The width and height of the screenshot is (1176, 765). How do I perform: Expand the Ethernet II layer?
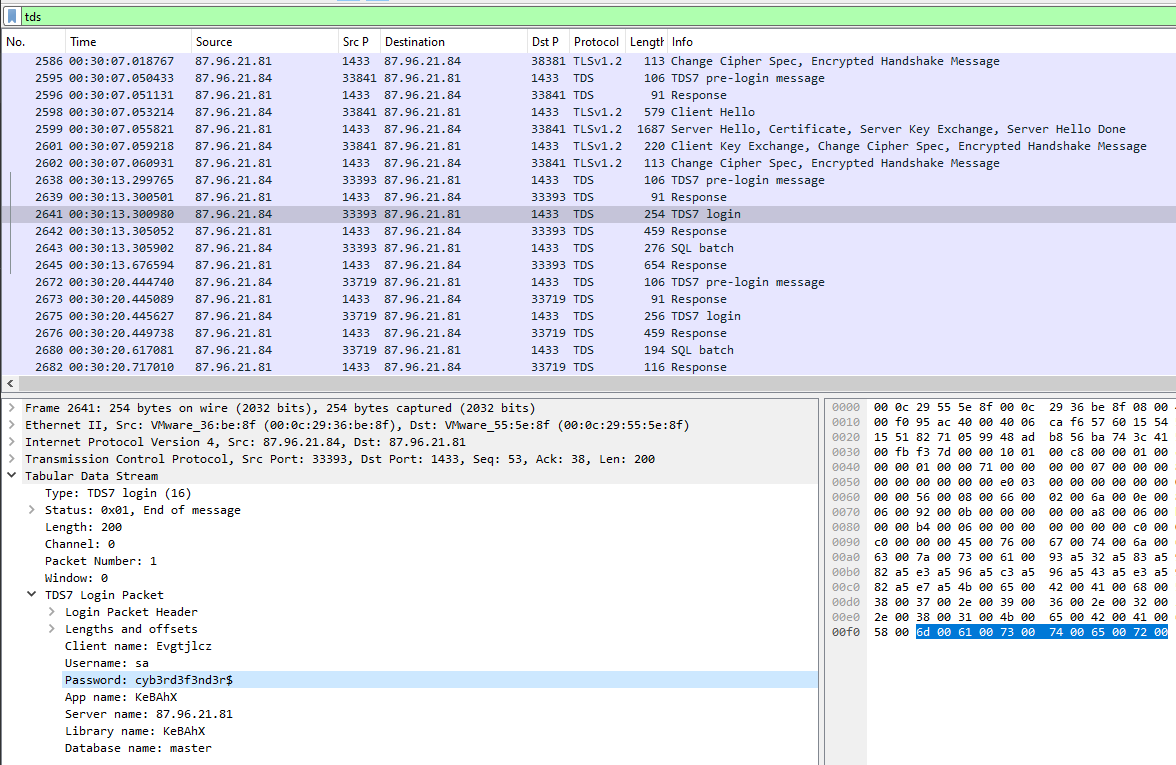pos(12,425)
